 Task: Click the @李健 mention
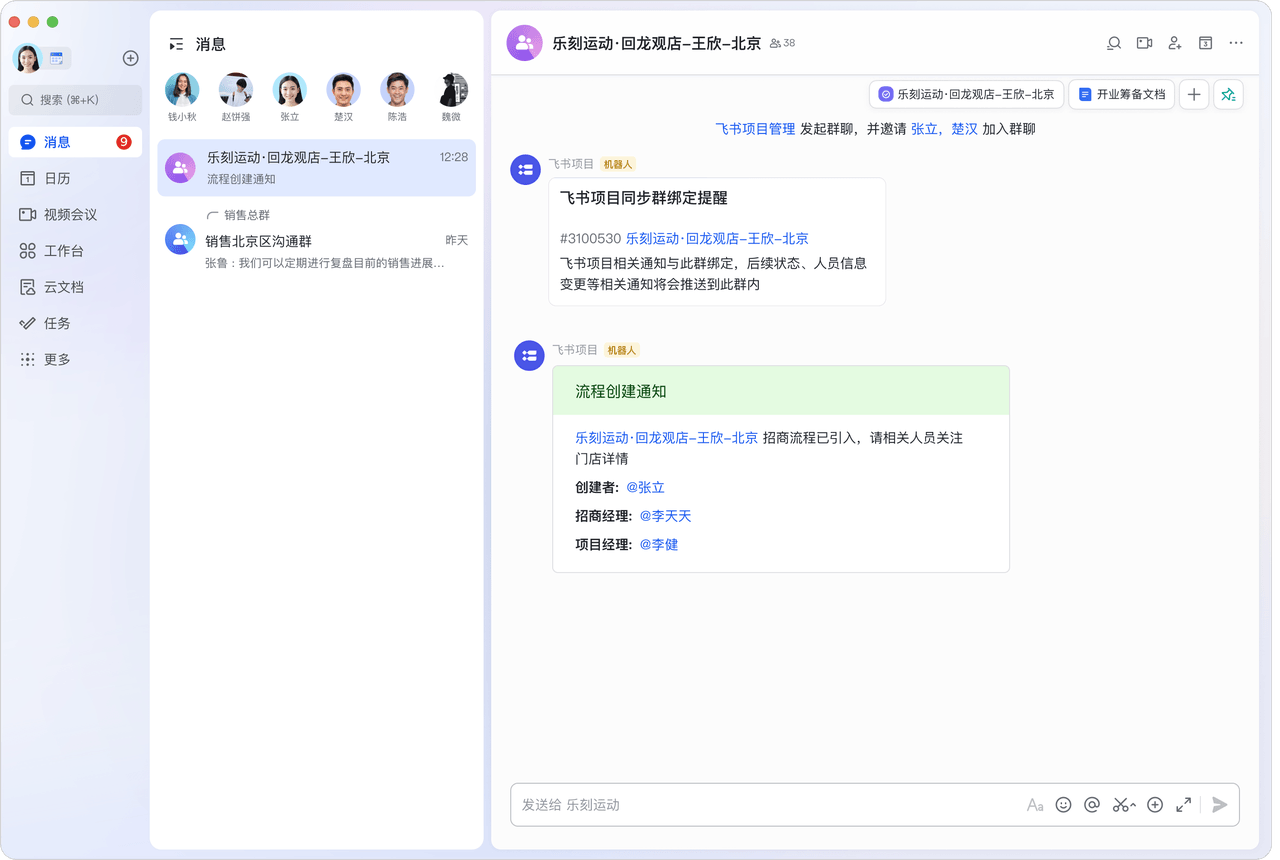pos(658,544)
